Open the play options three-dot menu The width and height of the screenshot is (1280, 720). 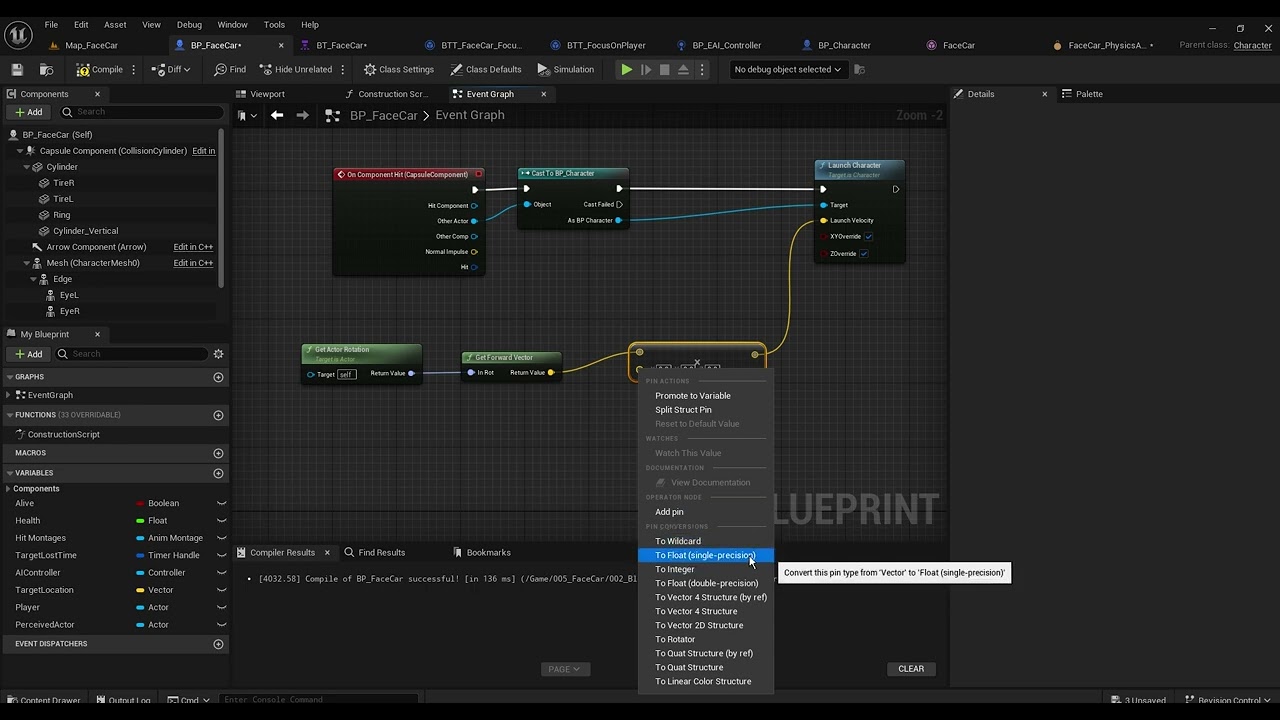tap(702, 70)
